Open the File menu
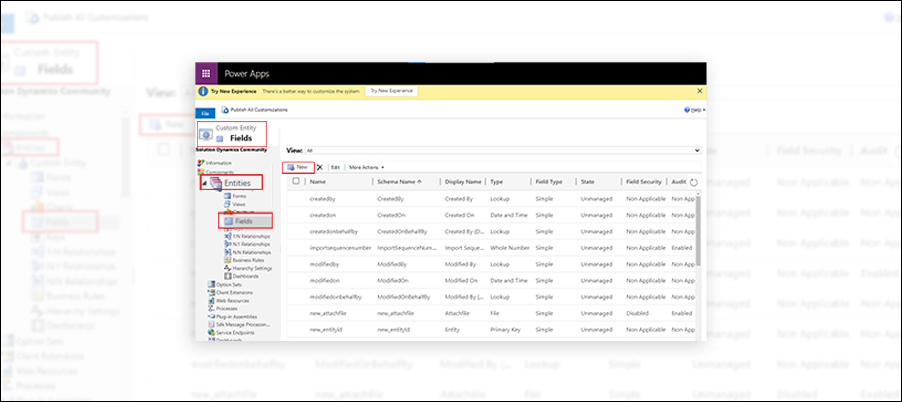902x402 pixels. pyautogui.click(x=205, y=114)
